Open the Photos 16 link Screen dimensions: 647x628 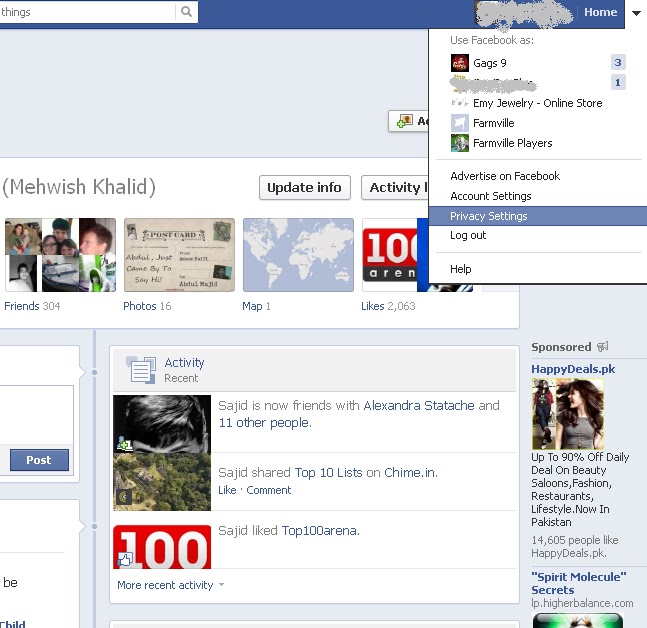147,306
